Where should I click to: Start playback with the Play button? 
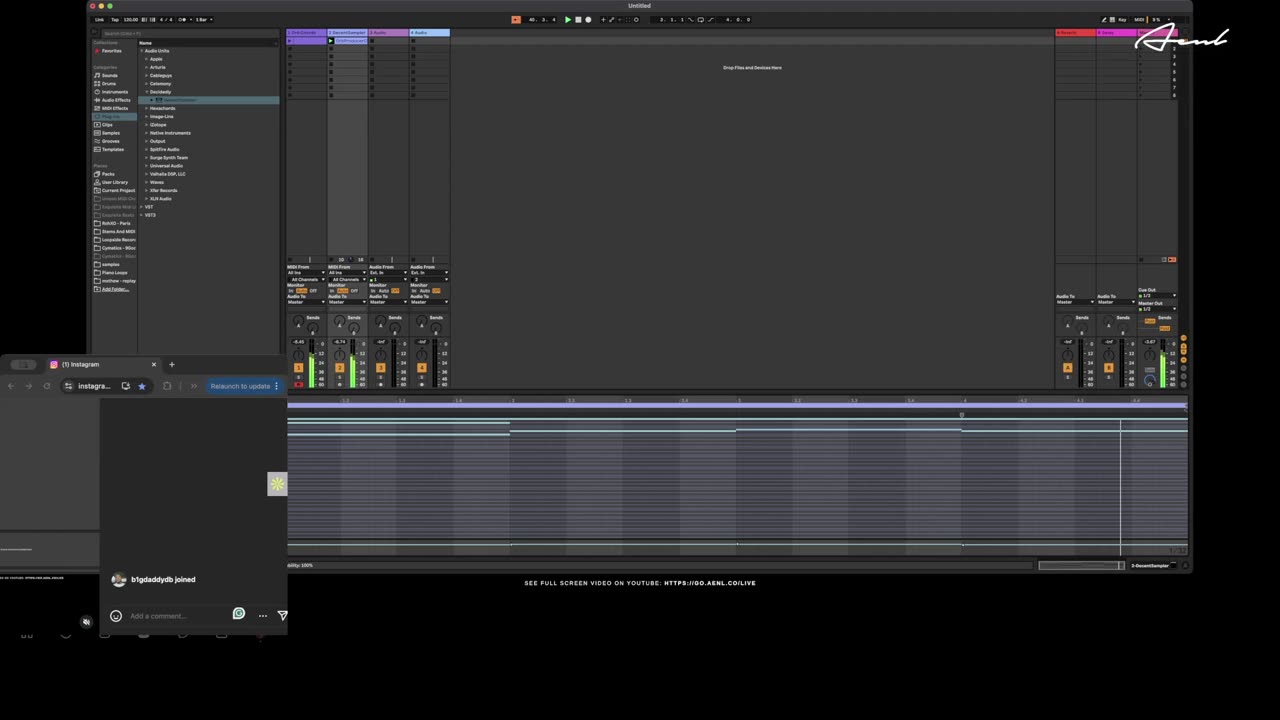coord(568,19)
